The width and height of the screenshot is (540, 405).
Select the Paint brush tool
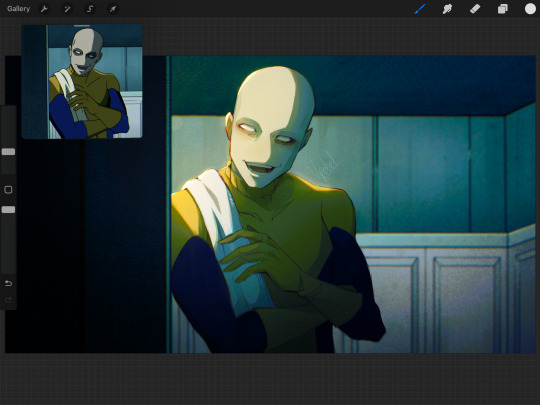point(420,9)
